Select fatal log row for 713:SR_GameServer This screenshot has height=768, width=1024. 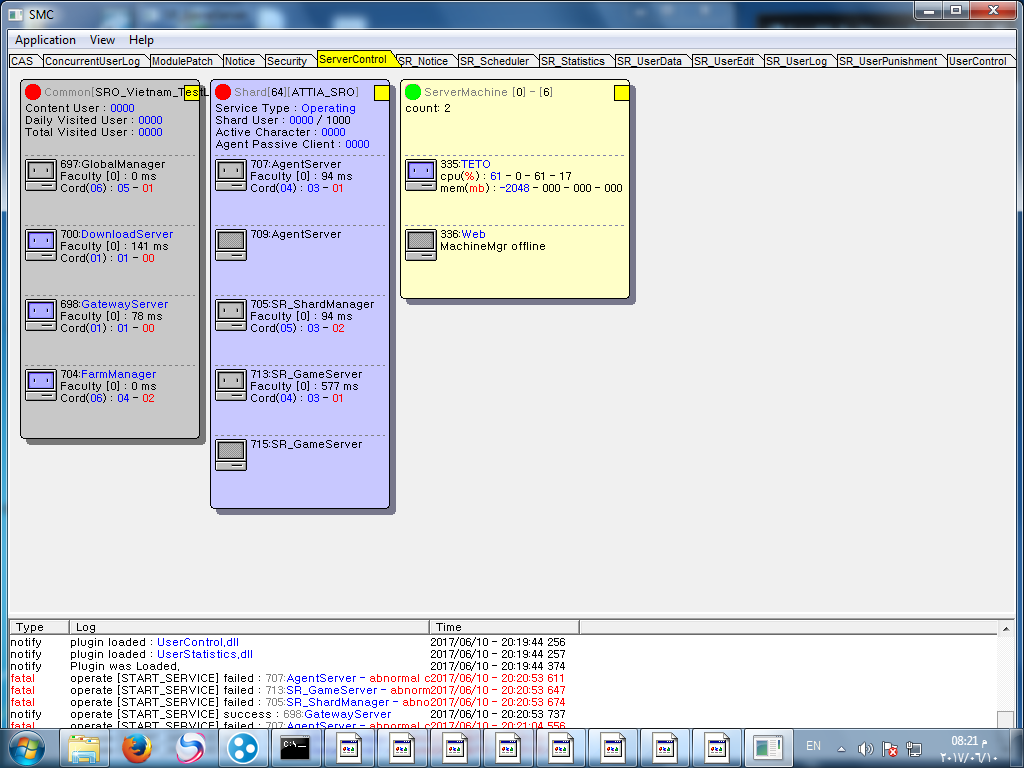click(287, 690)
